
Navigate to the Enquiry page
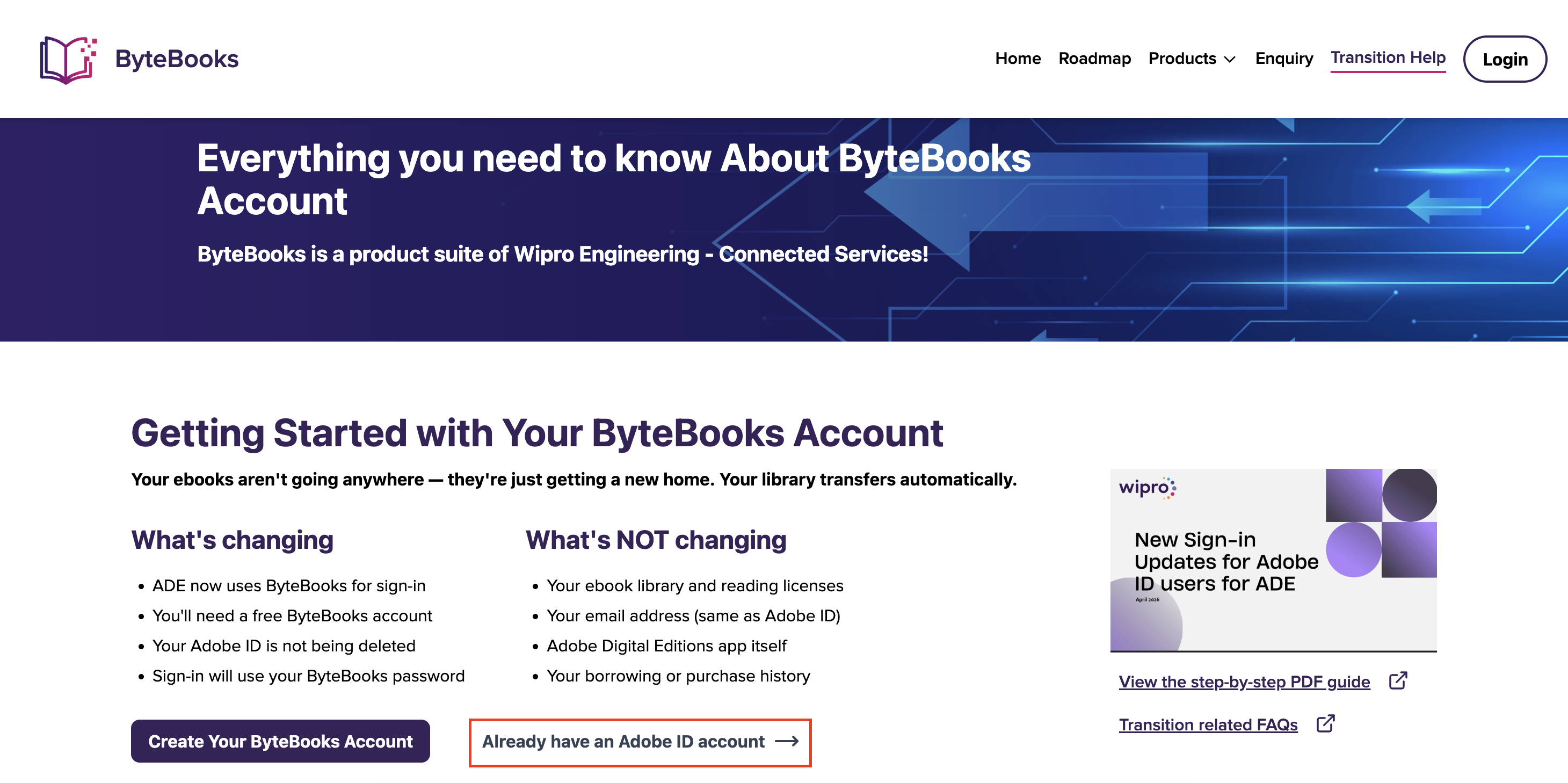click(1284, 59)
